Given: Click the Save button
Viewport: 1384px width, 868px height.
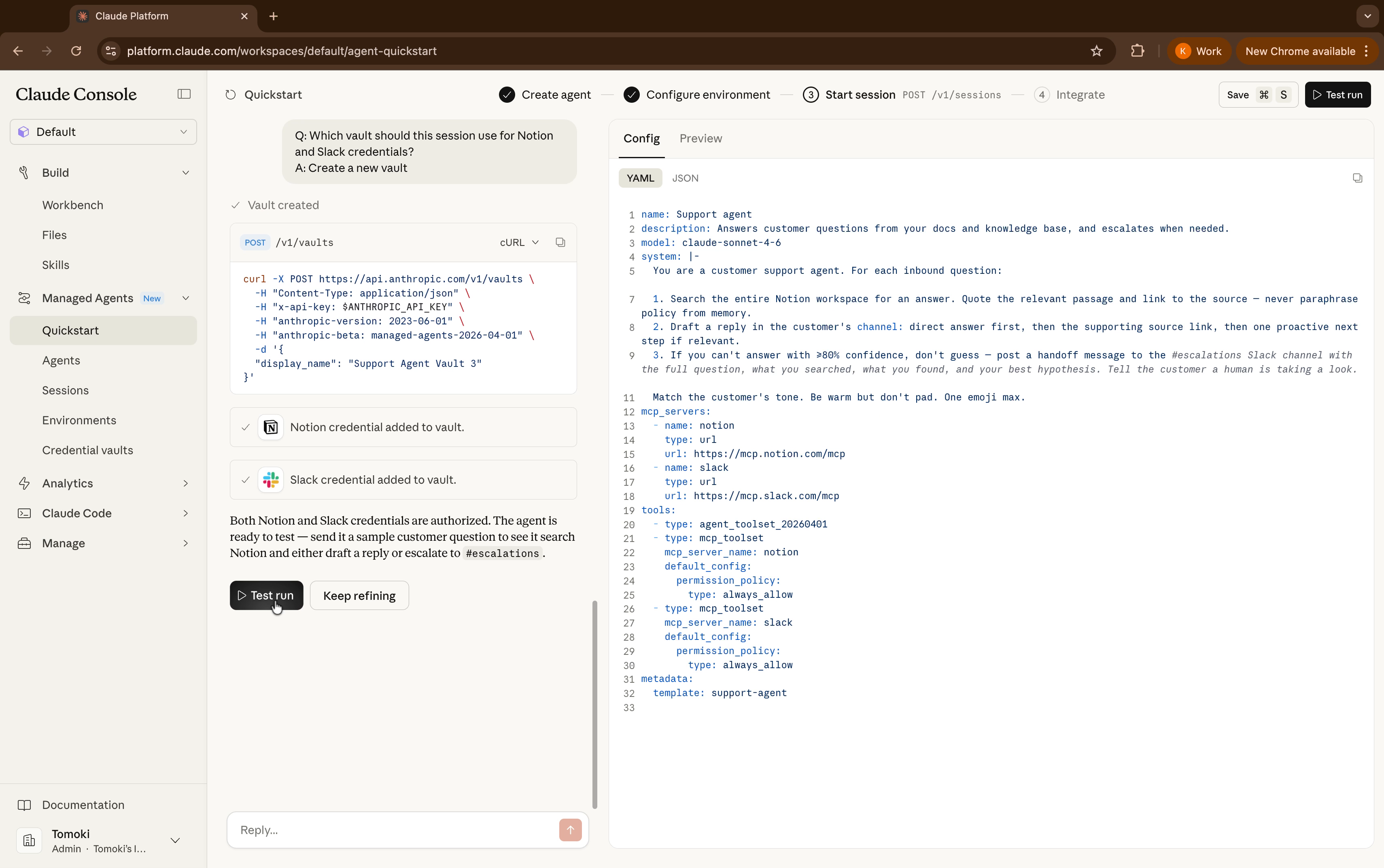Looking at the screenshot, I should point(1258,95).
